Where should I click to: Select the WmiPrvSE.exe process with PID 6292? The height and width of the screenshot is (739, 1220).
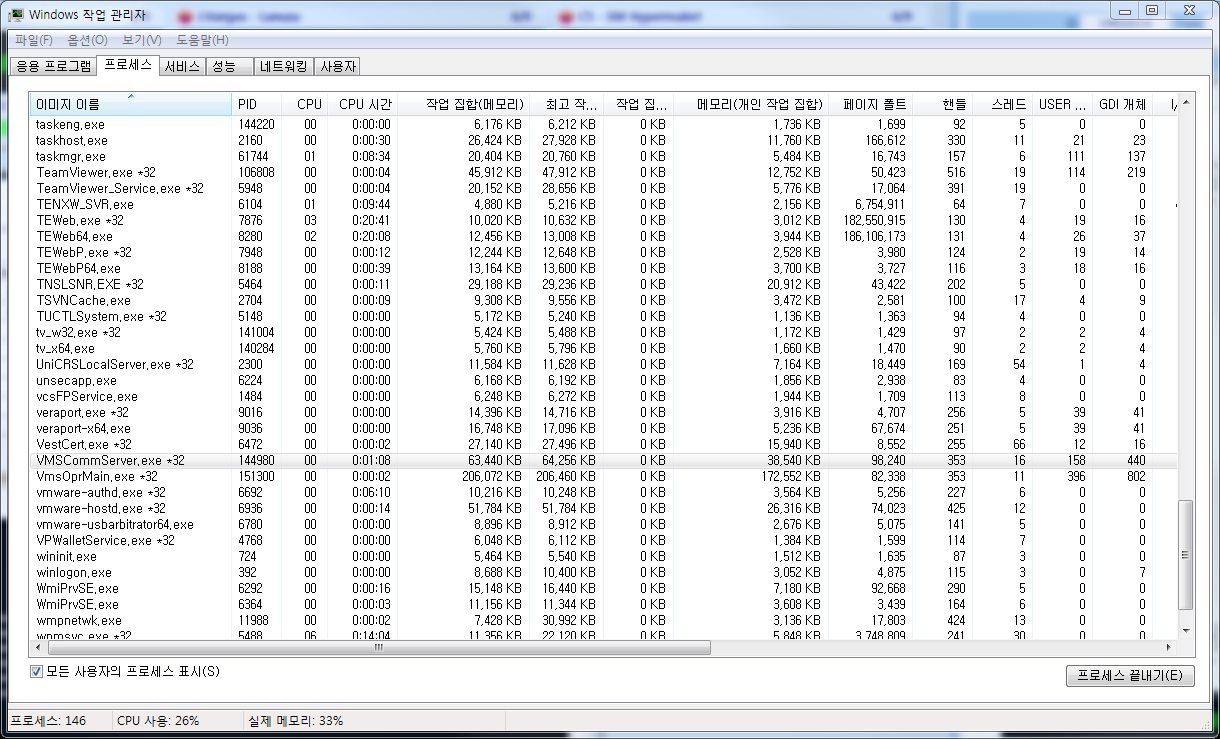click(605, 588)
